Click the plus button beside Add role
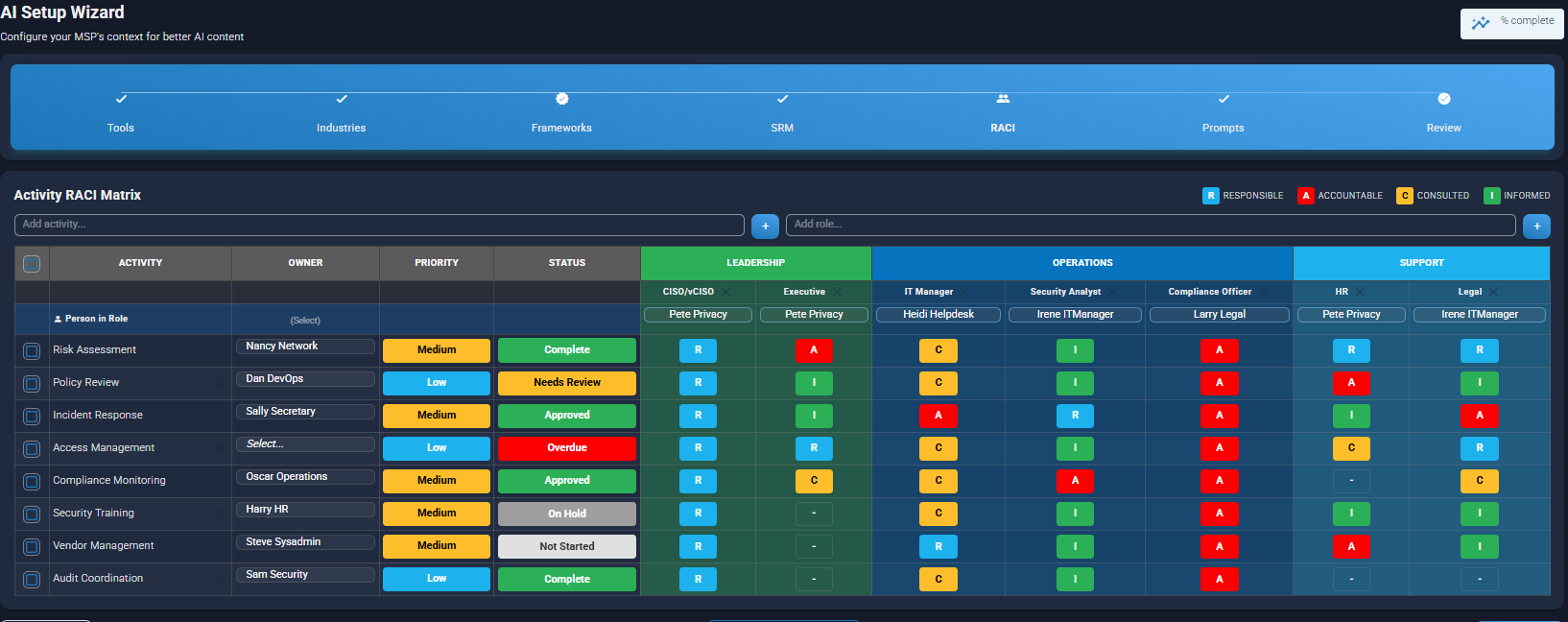The width and height of the screenshot is (1568, 622). [x=1536, y=227]
